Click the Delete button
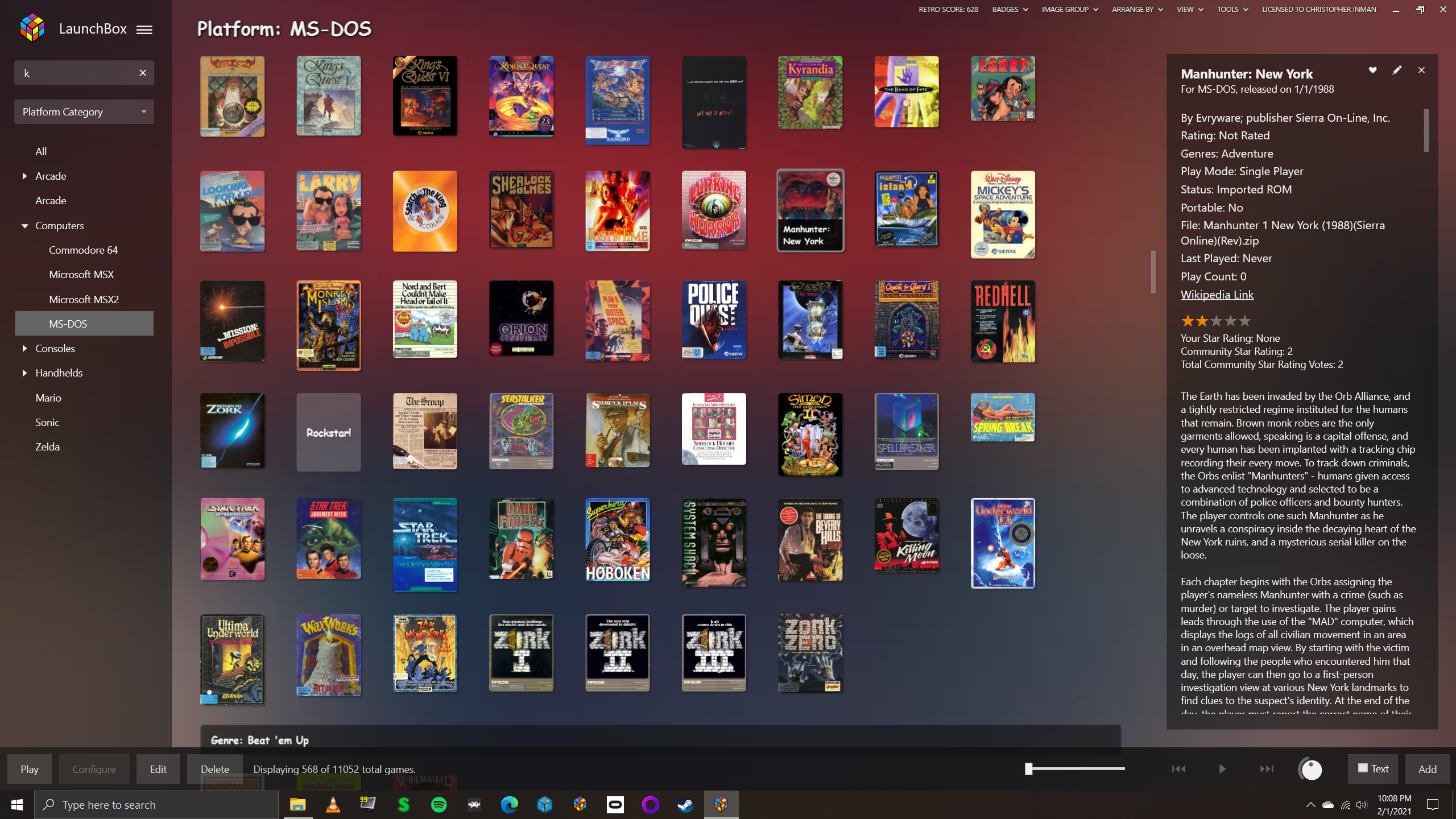The image size is (1456, 819). click(215, 769)
